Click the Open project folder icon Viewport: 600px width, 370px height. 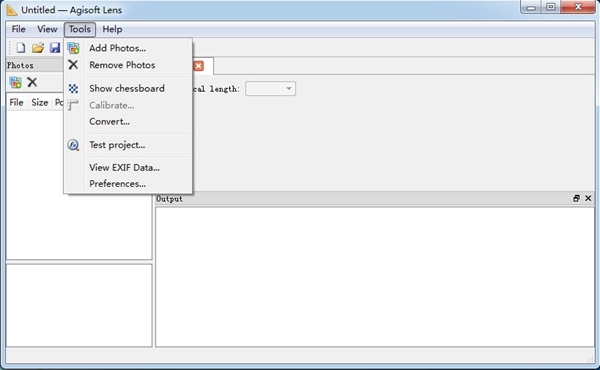[38, 48]
